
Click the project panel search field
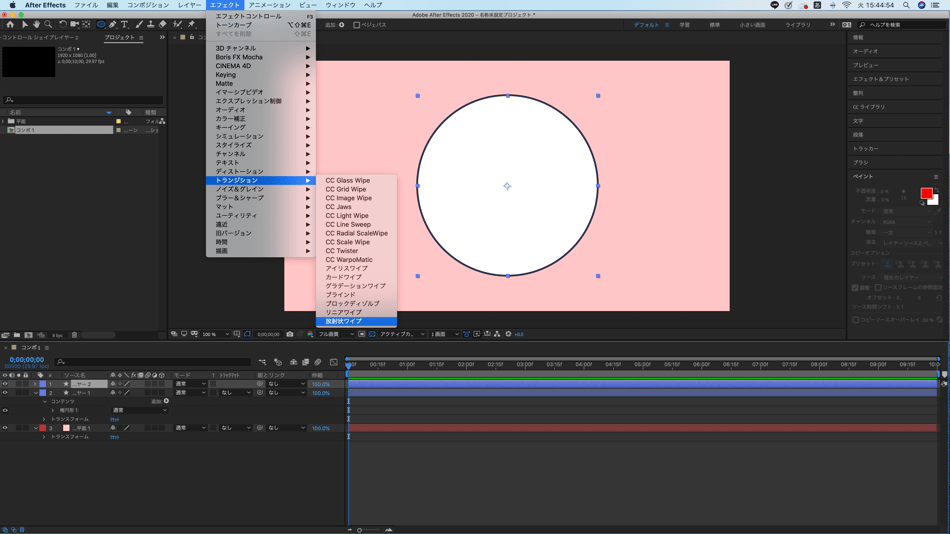coord(80,100)
